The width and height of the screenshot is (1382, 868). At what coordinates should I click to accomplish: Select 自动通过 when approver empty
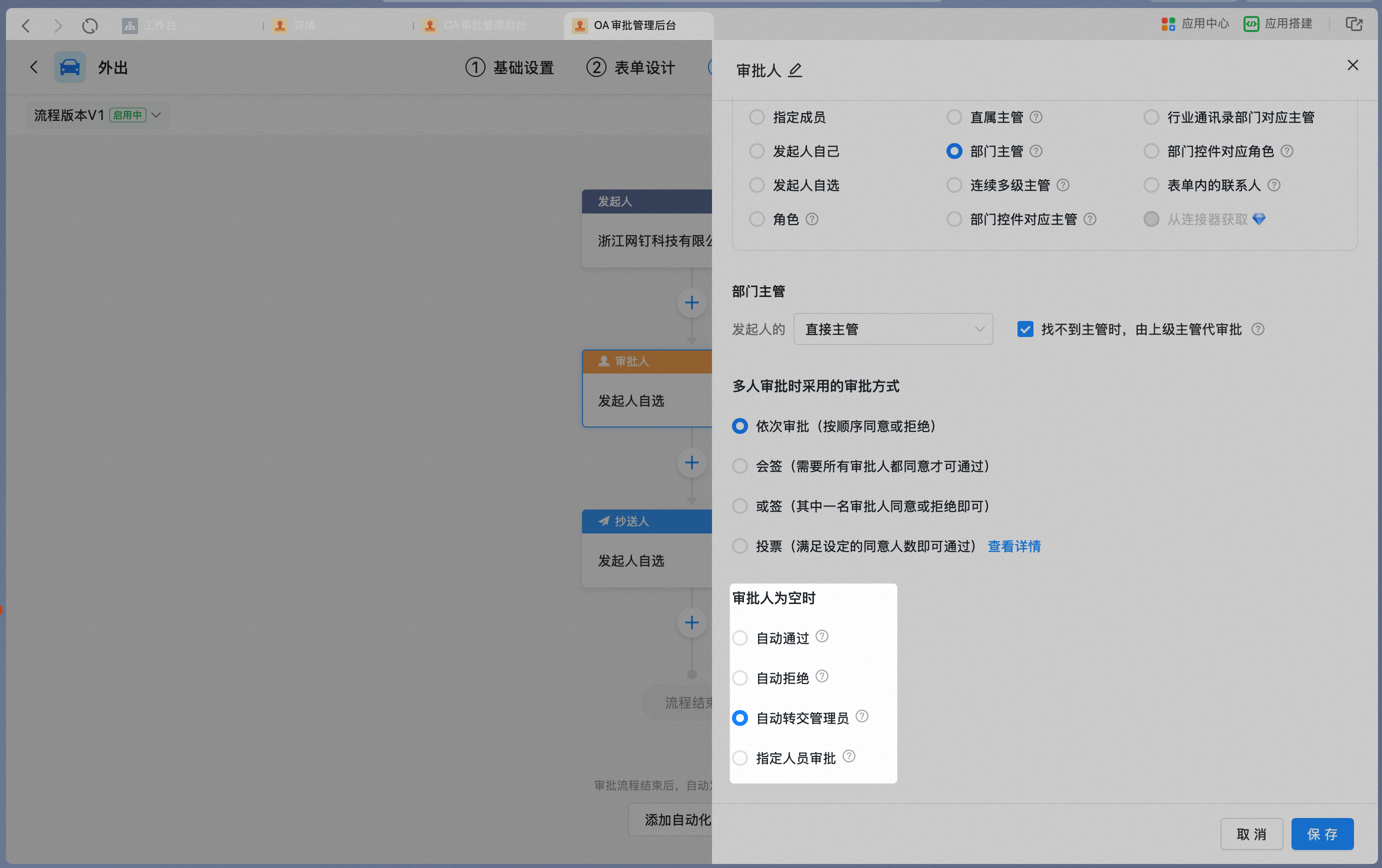(x=740, y=638)
